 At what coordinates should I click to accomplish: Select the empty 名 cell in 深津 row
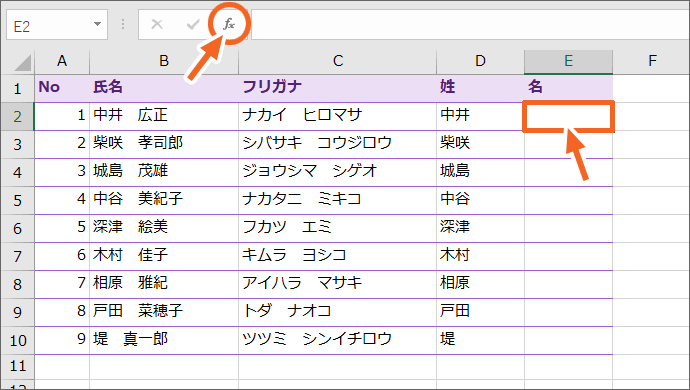pos(569,228)
